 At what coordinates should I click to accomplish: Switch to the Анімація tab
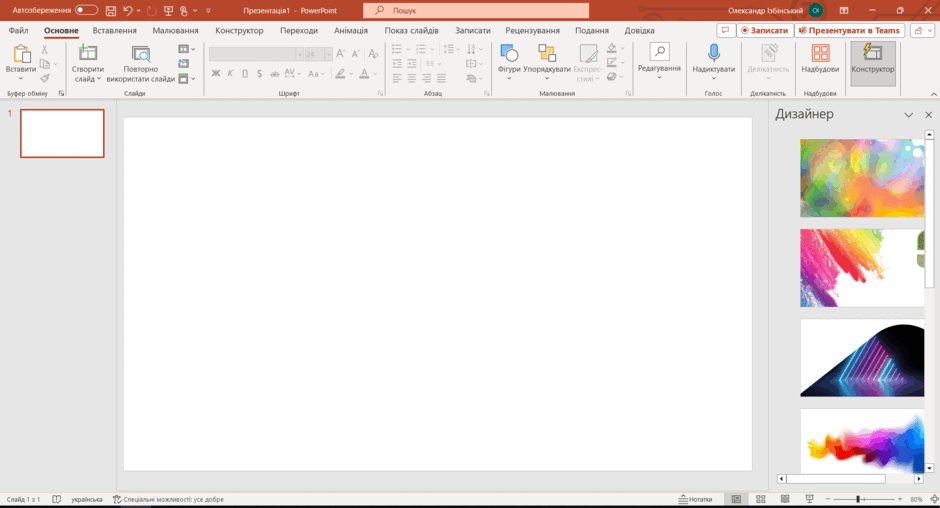coord(351,31)
